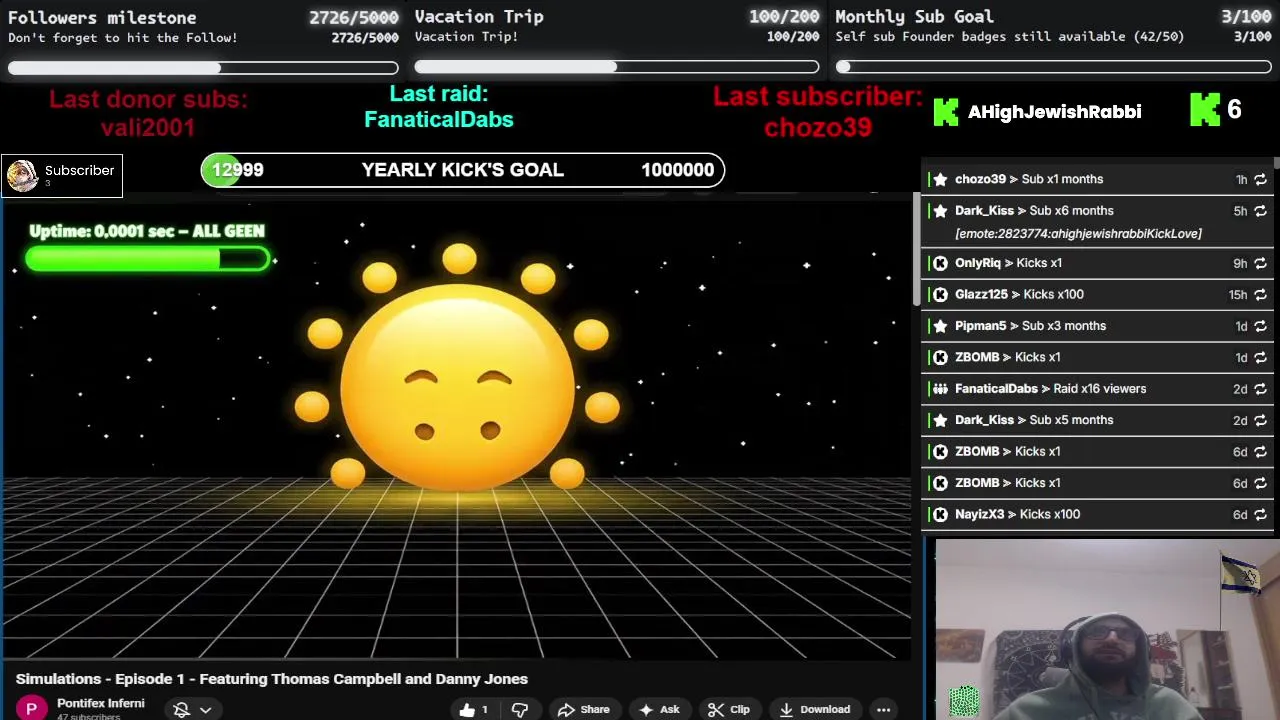1280x720 pixels.
Task: Click the ahighjewishrabbiKickLove emote text
Action: (1078, 234)
